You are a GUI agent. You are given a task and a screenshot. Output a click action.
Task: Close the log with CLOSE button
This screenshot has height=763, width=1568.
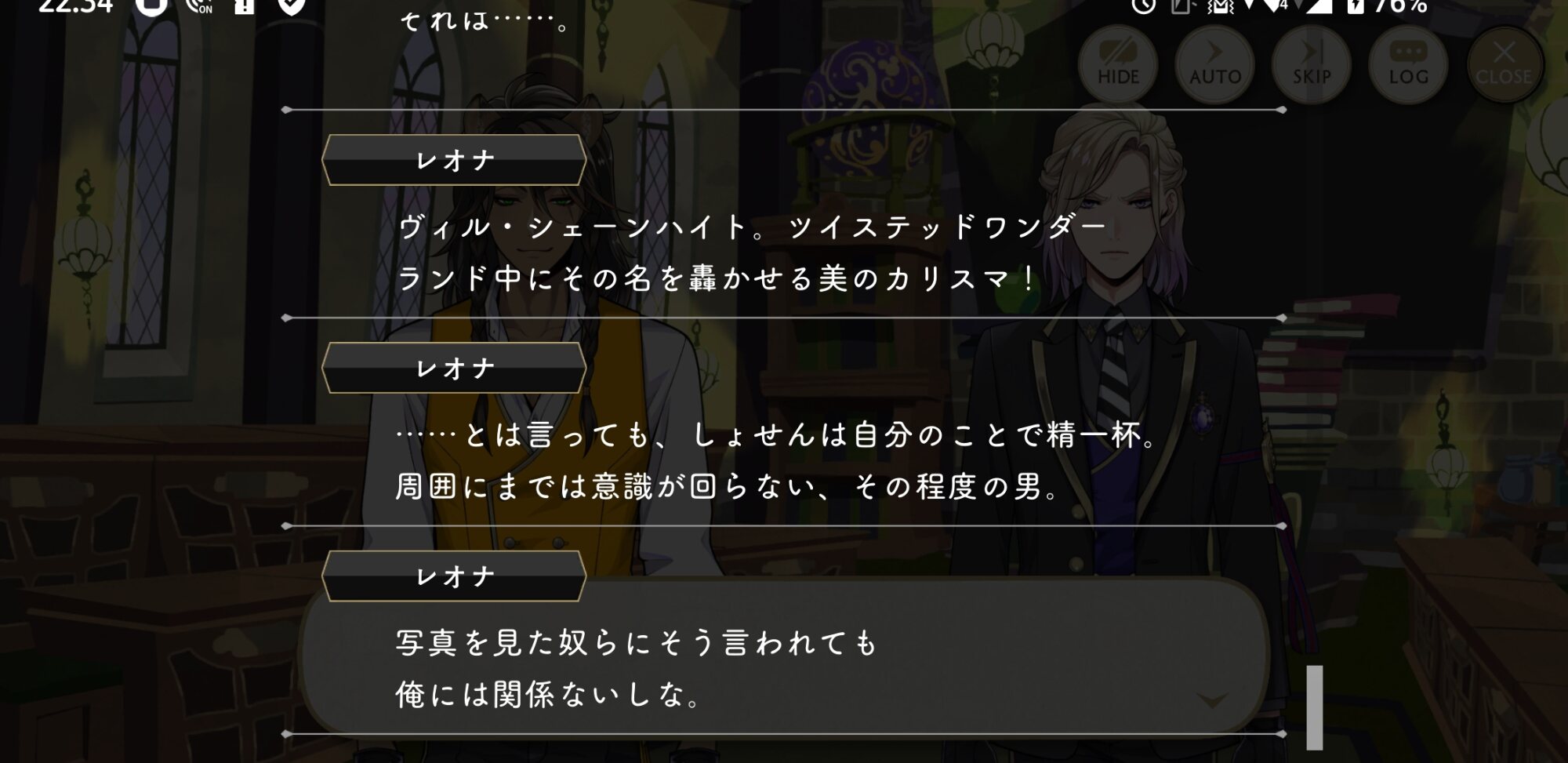point(1504,64)
